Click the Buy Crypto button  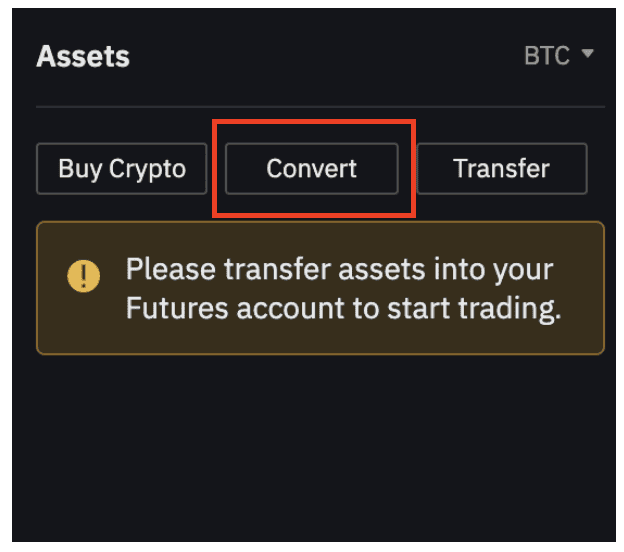[122, 168]
